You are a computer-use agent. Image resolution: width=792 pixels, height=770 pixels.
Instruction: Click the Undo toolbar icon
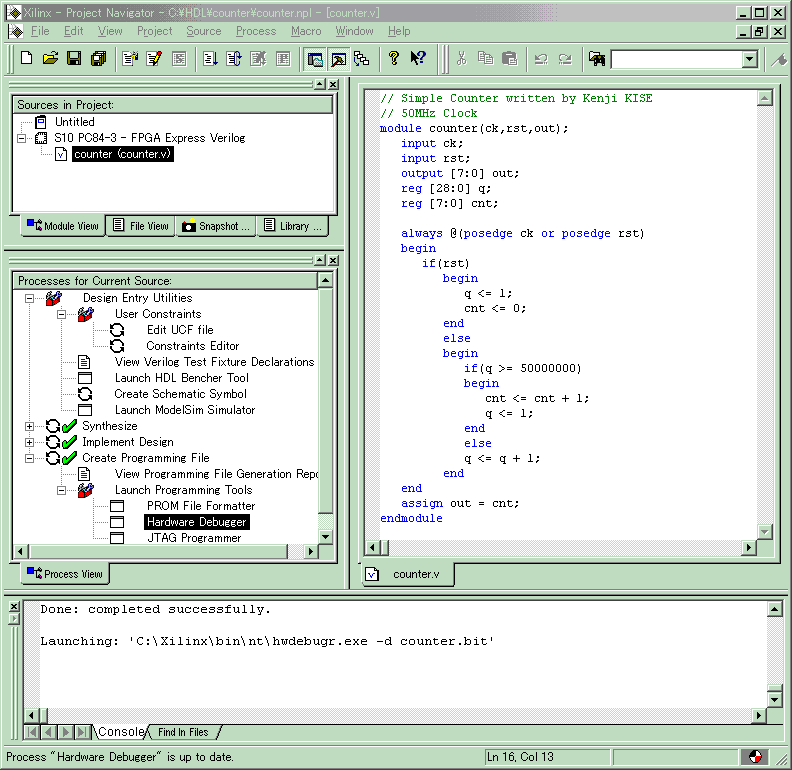[541, 59]
